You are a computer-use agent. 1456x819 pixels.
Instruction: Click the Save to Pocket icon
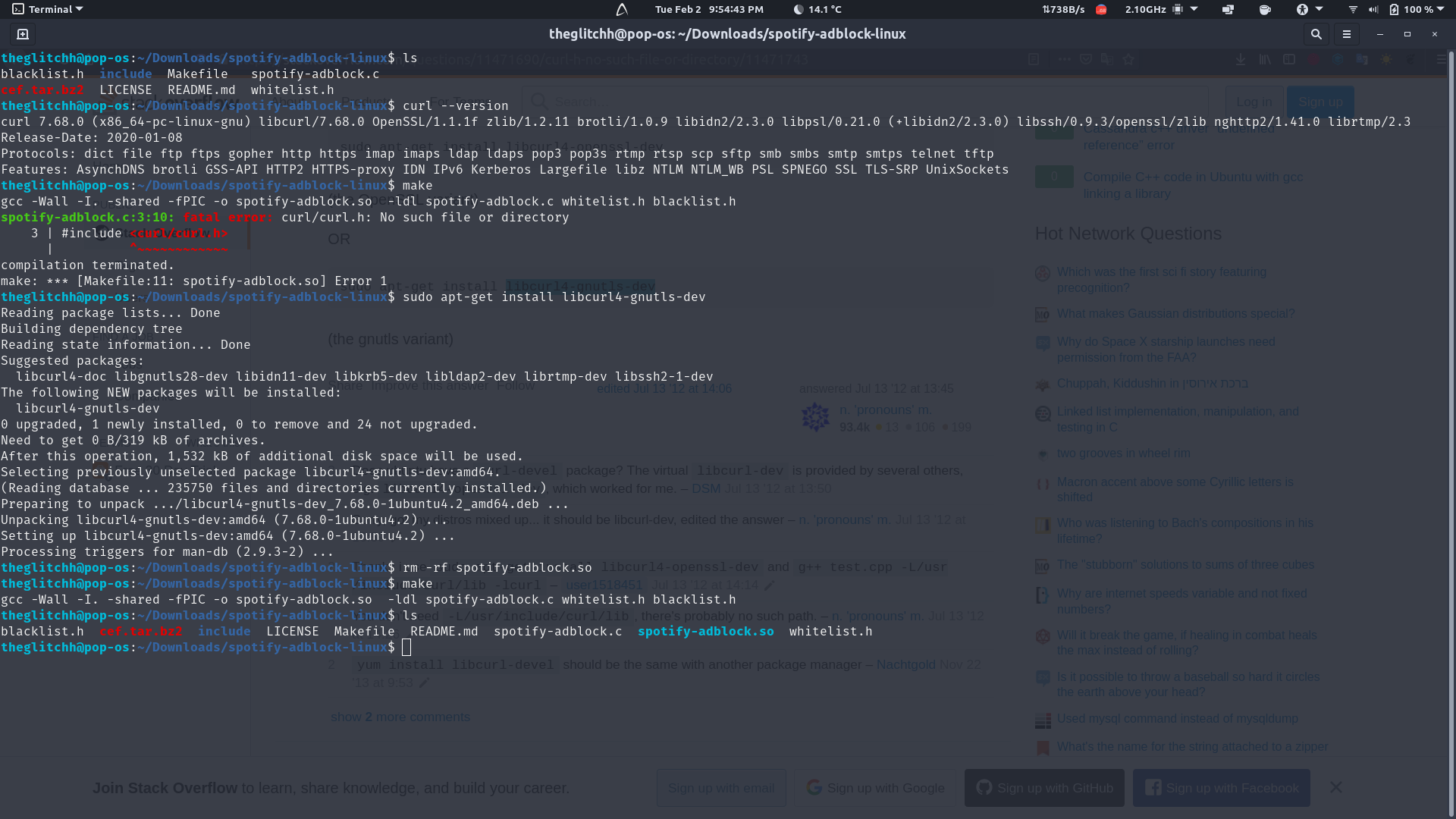[x=1086, y=58]
